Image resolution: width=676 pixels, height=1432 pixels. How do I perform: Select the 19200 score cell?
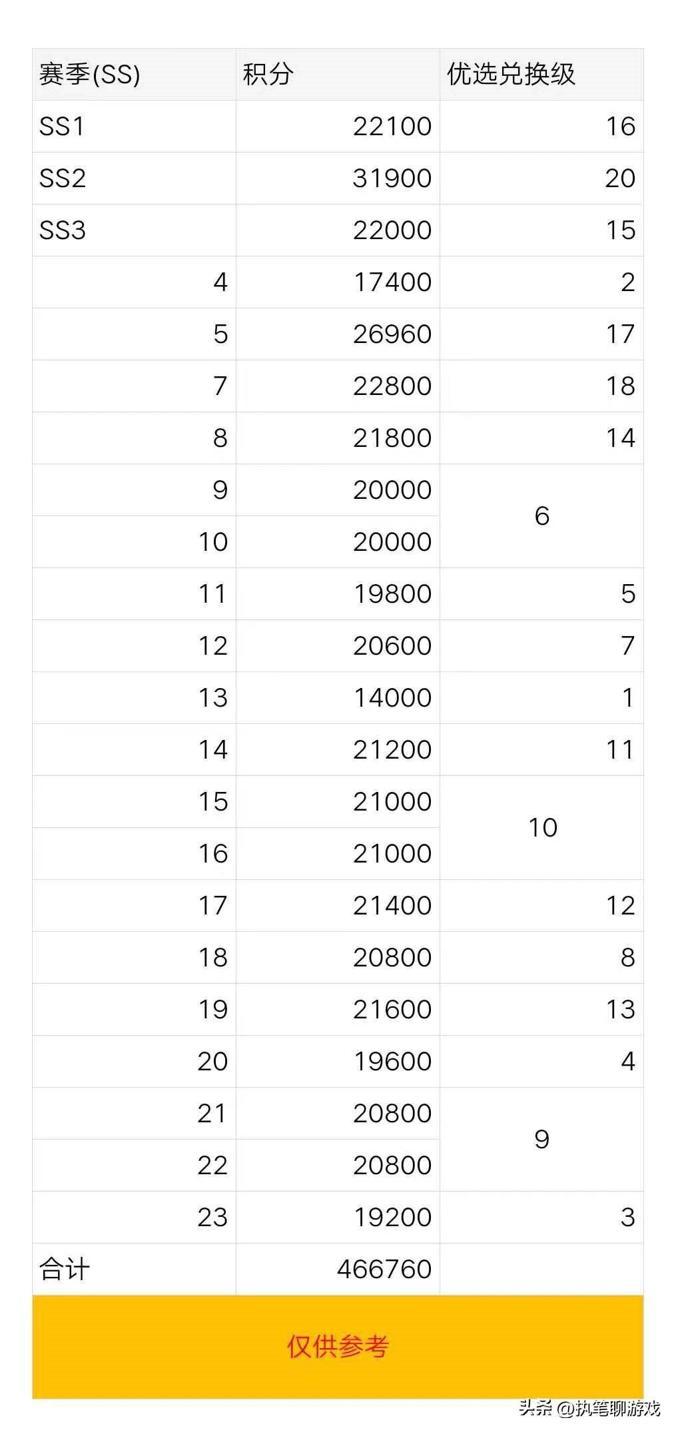coord(392,1217)
